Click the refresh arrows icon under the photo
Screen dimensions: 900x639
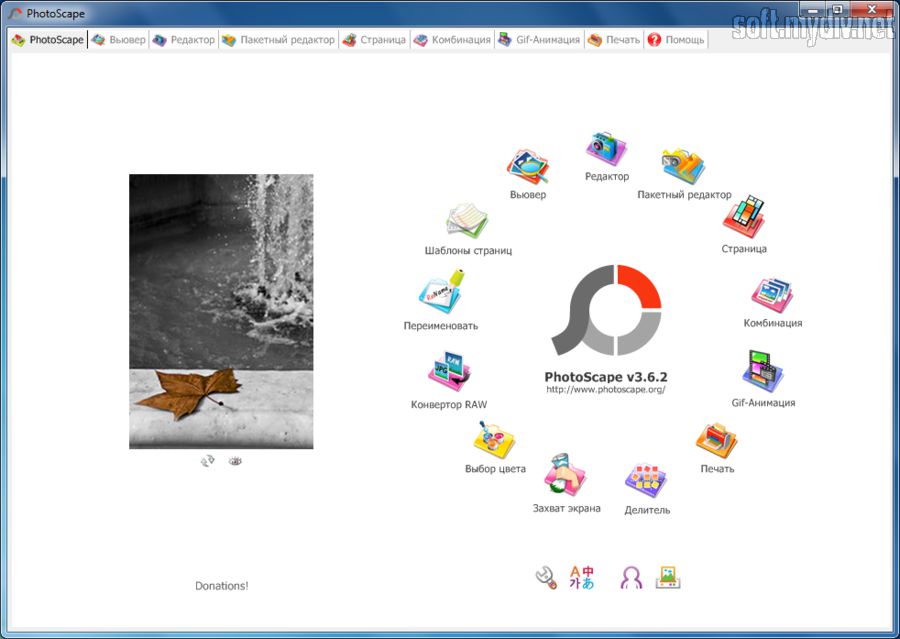207,460
